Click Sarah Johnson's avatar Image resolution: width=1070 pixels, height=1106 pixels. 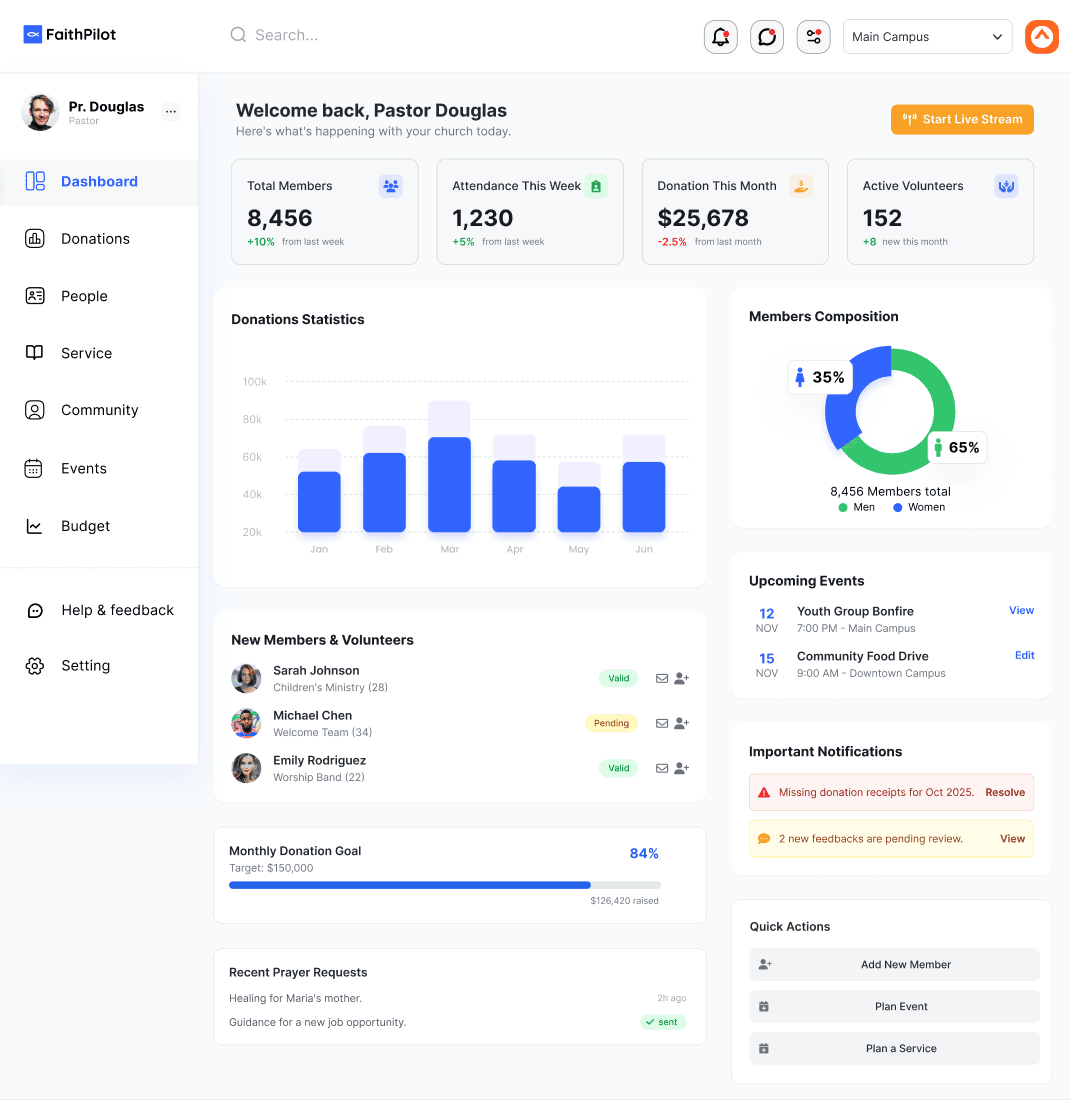point(246,679)
